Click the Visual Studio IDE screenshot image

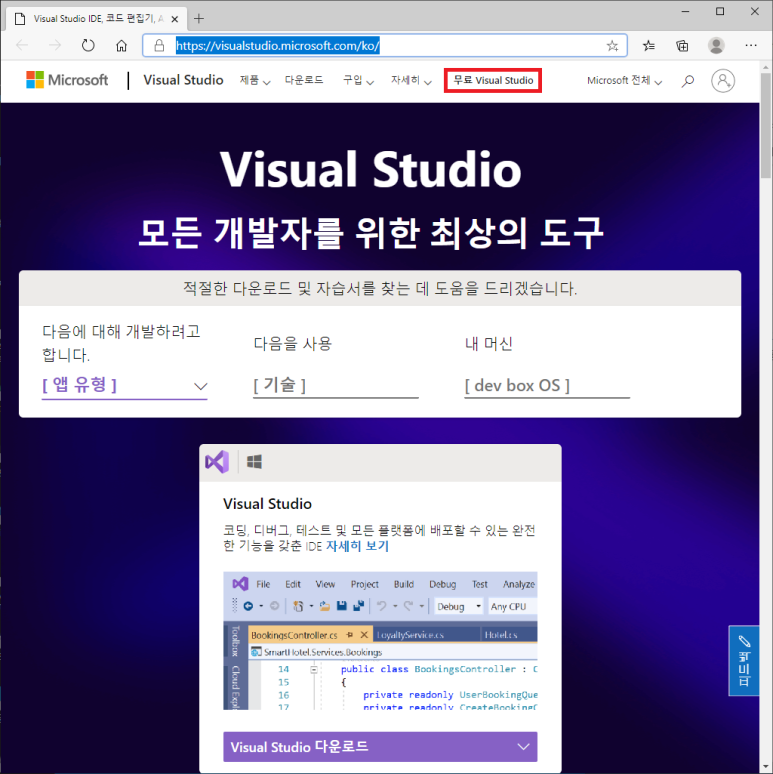(x=380, y=641)
